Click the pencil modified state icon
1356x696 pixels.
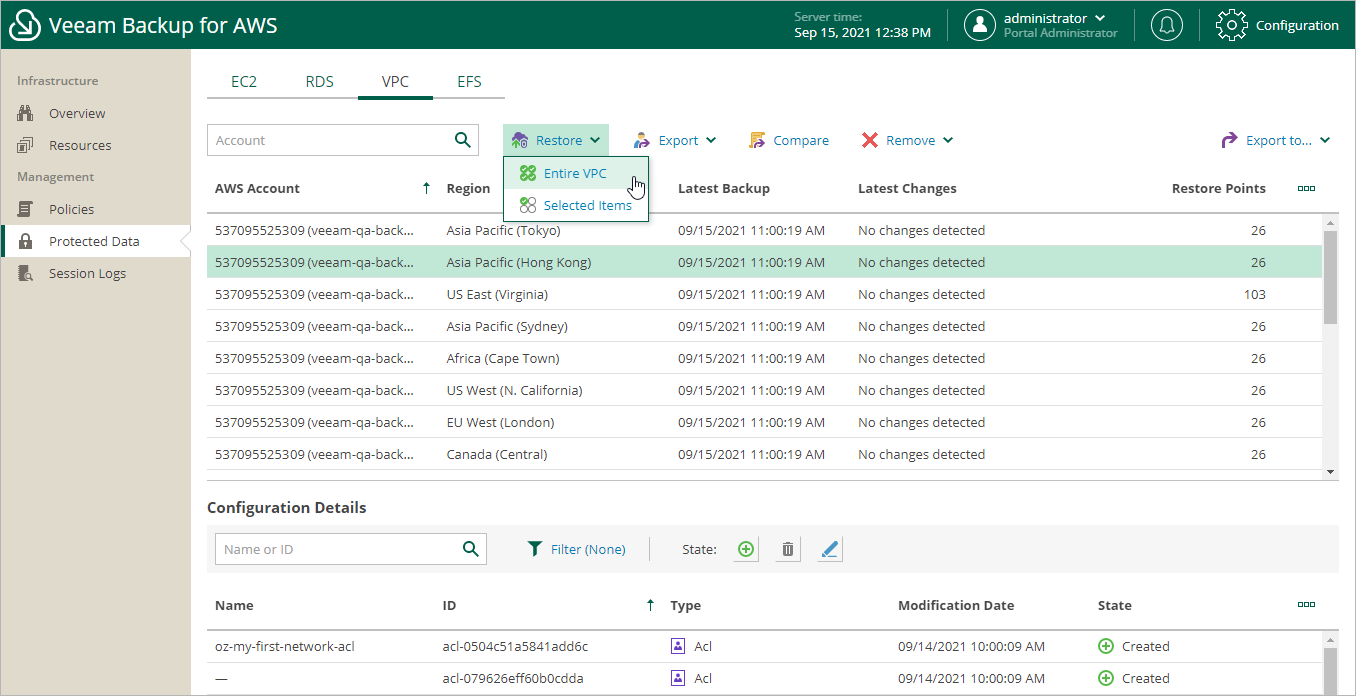[829, 549]
